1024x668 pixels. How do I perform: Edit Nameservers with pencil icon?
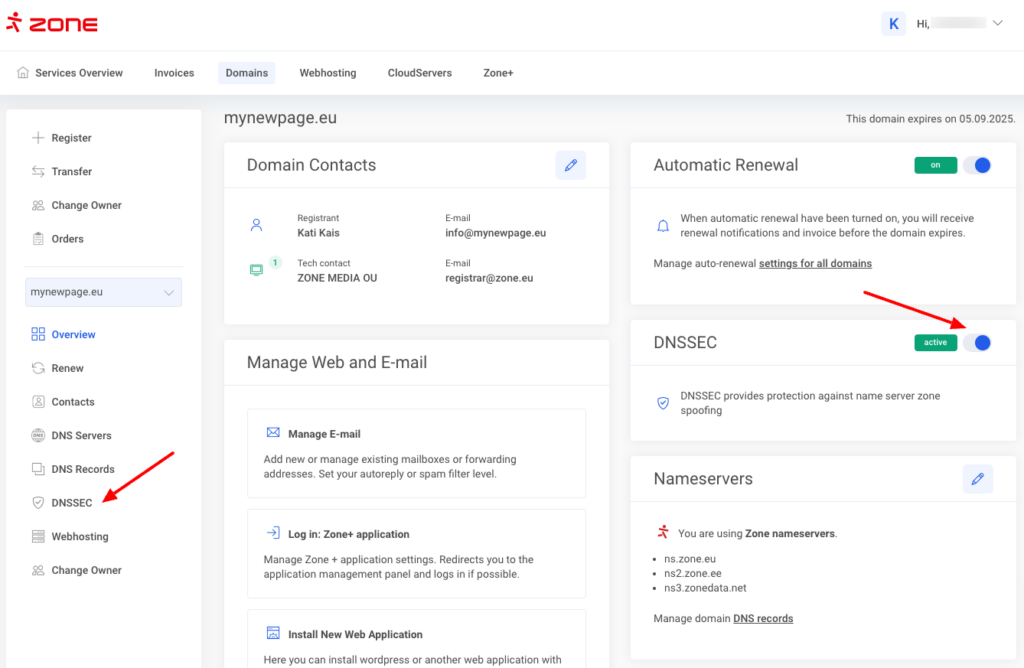[x=977, y=479]
